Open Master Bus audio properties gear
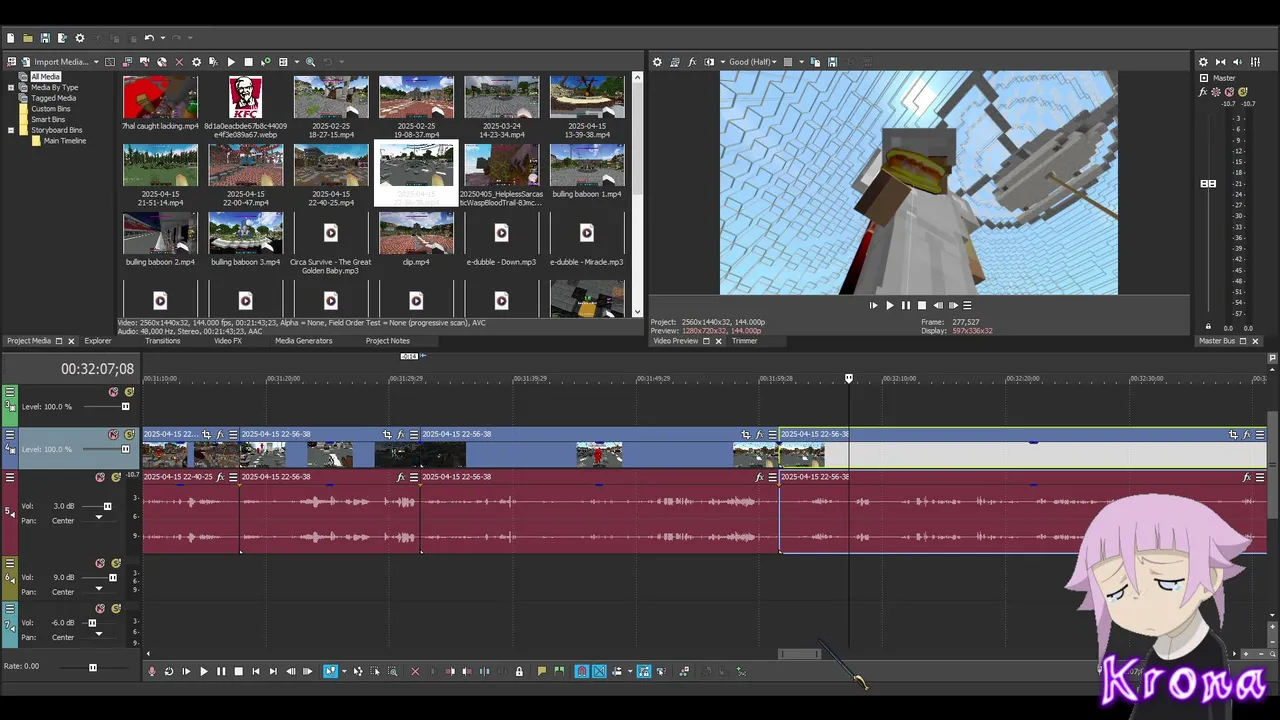 [1203, 62]
